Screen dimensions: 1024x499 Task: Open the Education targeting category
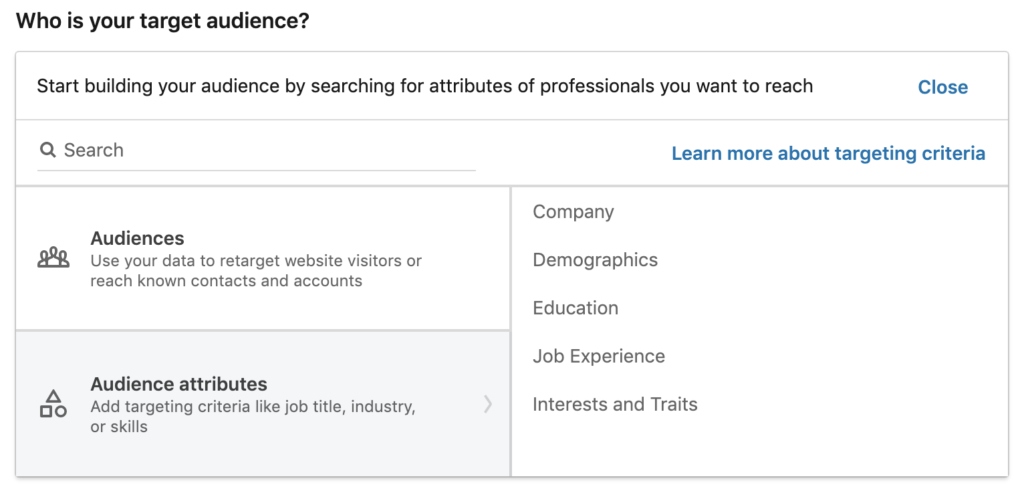tap(575, 308)
